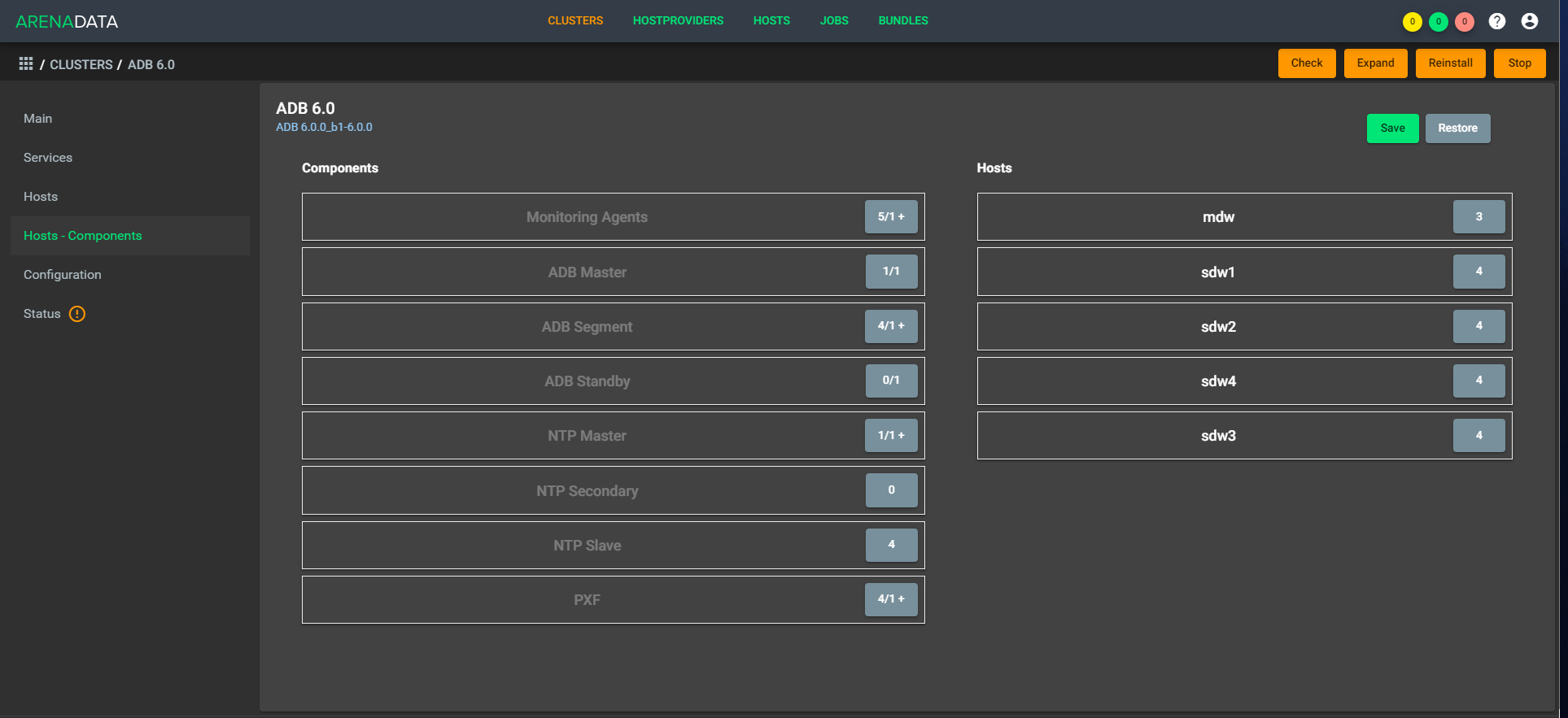Select the sdw1 host name
The width and height of the screenshot is (1568, 718).
(x=1218, y=272)
